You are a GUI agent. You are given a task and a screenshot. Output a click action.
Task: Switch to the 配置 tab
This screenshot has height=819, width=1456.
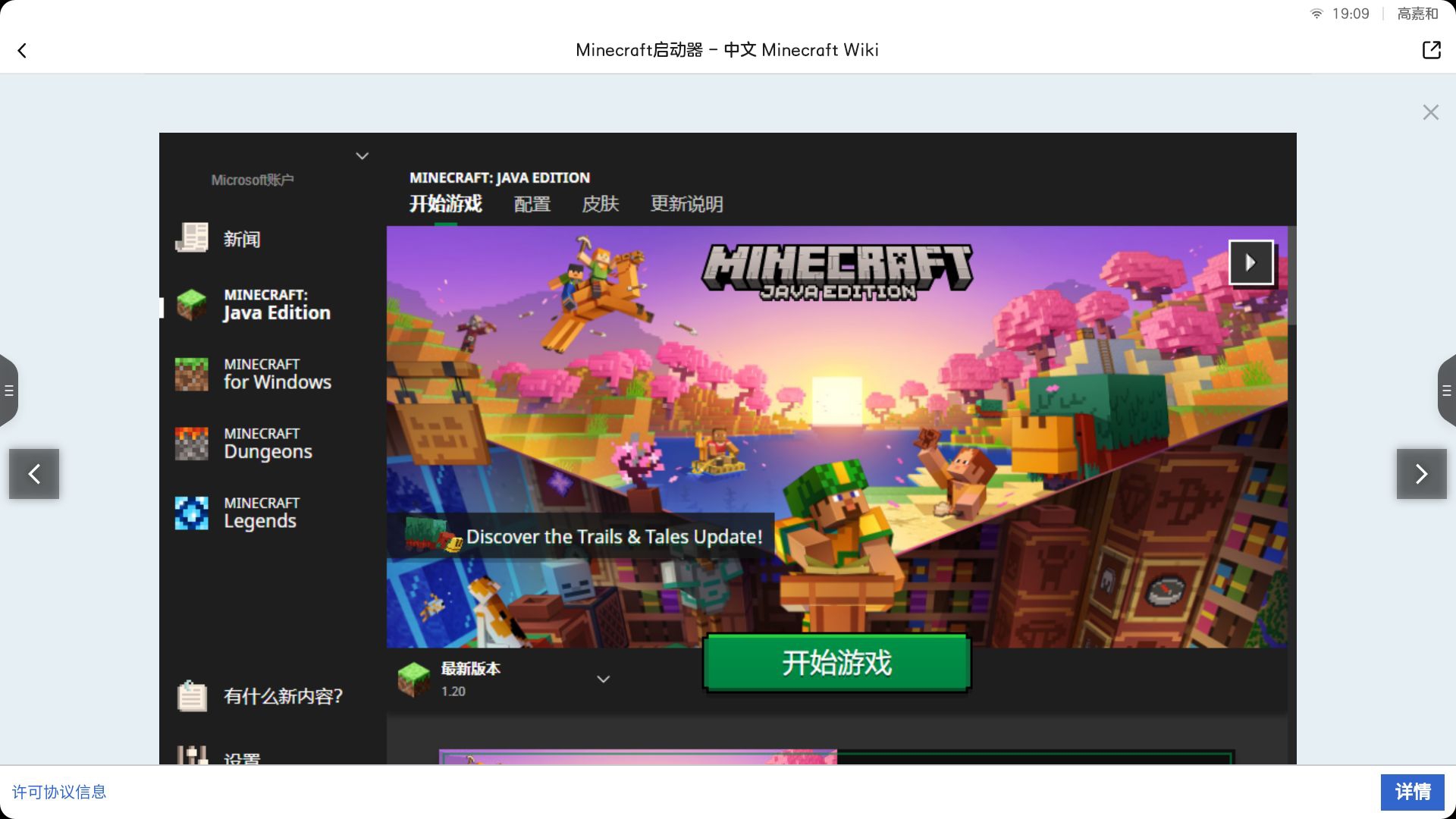(x=532, y=204)
